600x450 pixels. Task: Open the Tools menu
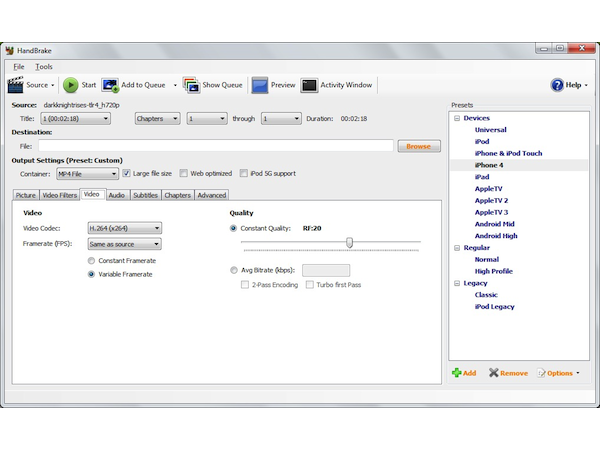pyautogui.click(x=44, y=67)
